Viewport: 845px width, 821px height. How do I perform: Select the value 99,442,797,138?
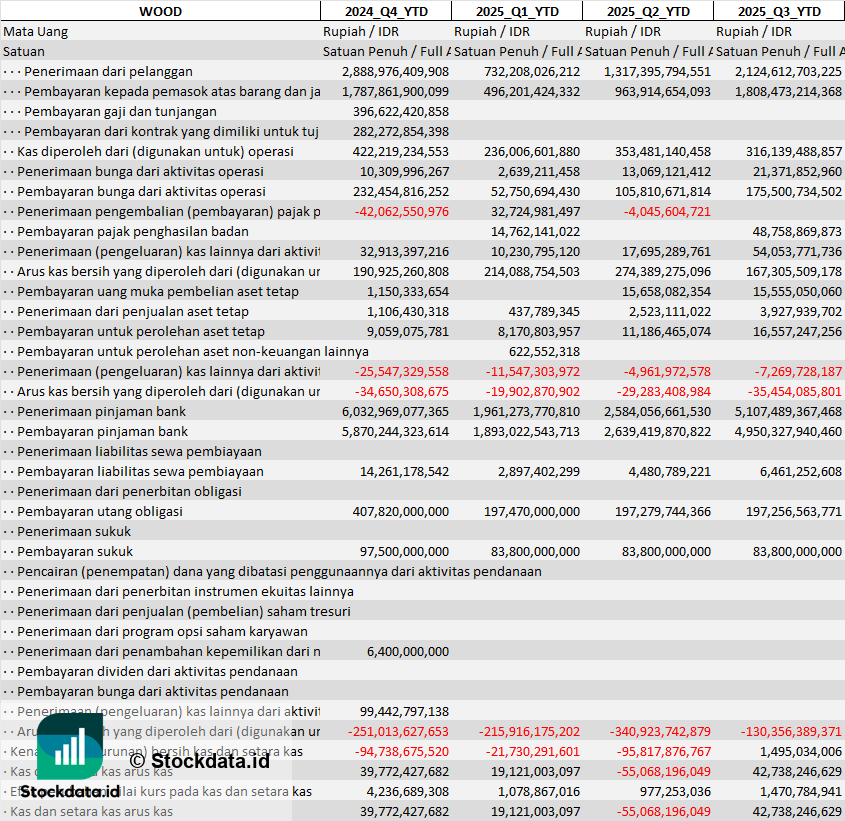pos(404,711)
